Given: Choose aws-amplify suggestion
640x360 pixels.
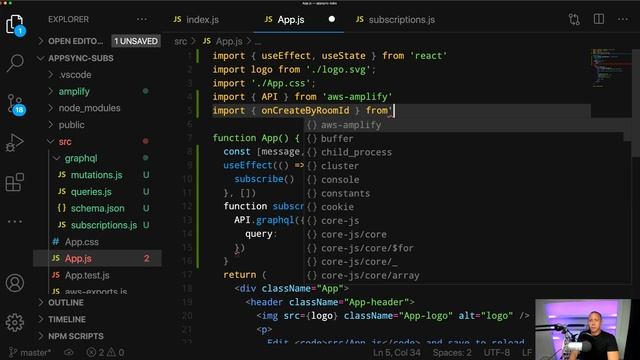Looking at the screenshot, I should click(x=467, y=125).
